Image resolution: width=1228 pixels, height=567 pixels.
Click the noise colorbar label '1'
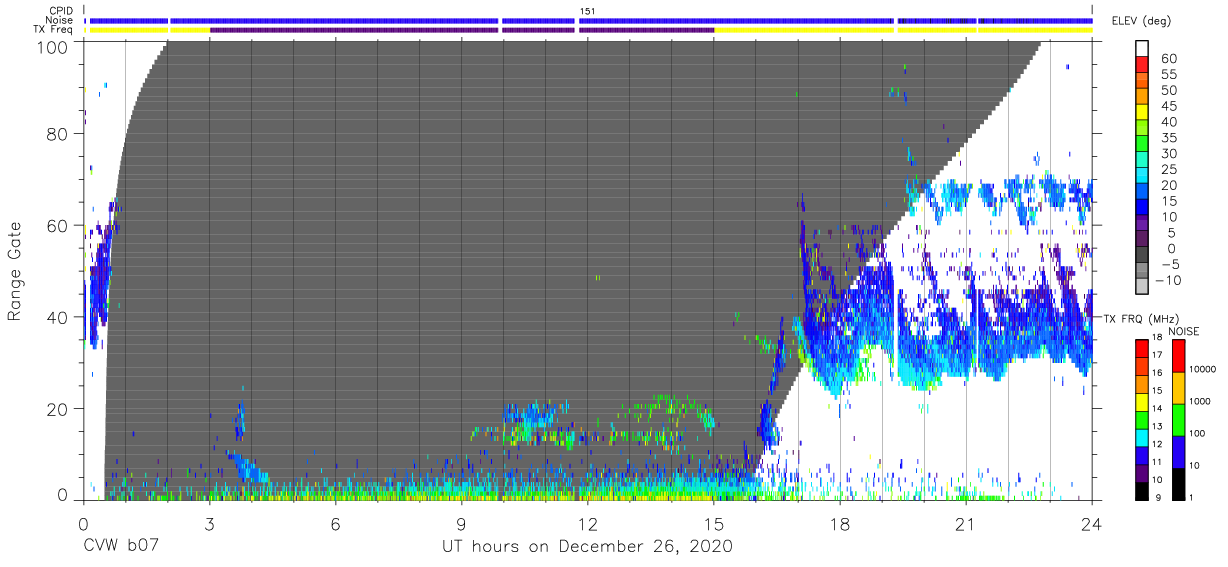[x=1192, y=497]
